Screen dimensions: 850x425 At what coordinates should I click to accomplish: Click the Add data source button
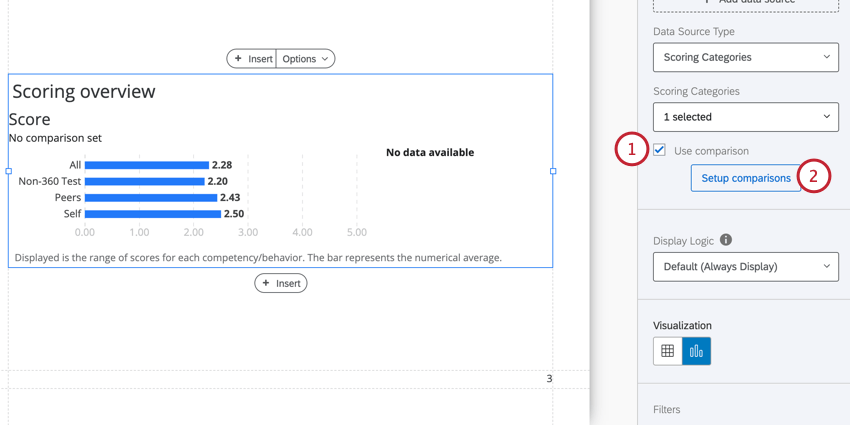click(745, 3)
